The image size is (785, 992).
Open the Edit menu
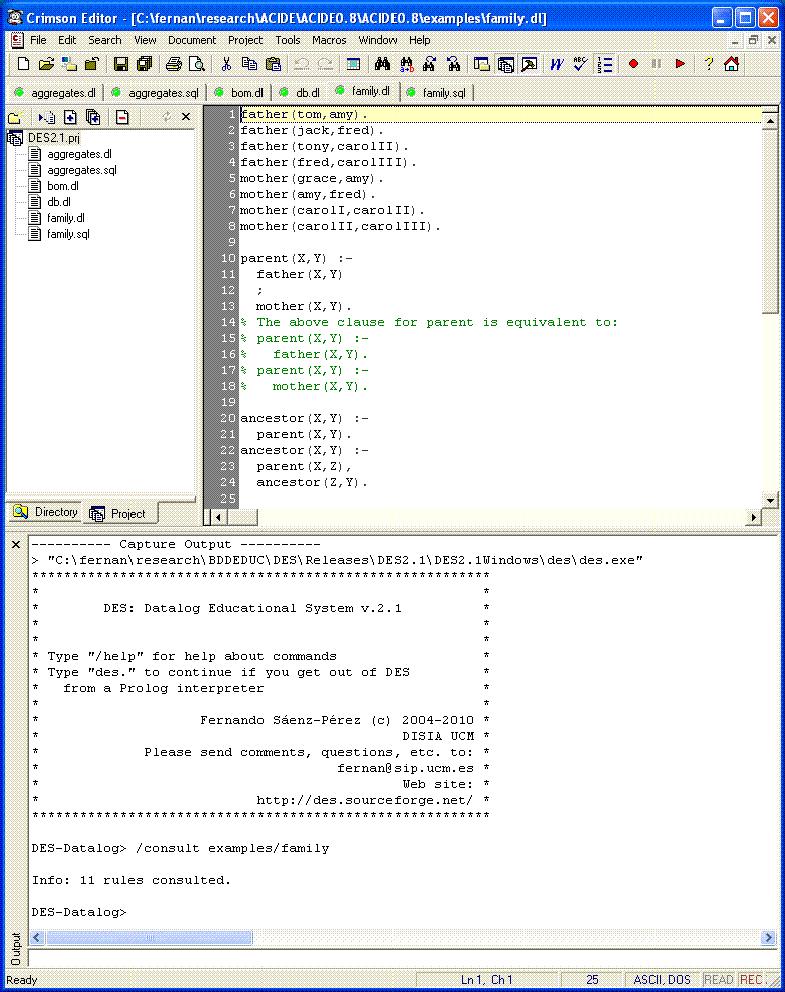point(67,40)
